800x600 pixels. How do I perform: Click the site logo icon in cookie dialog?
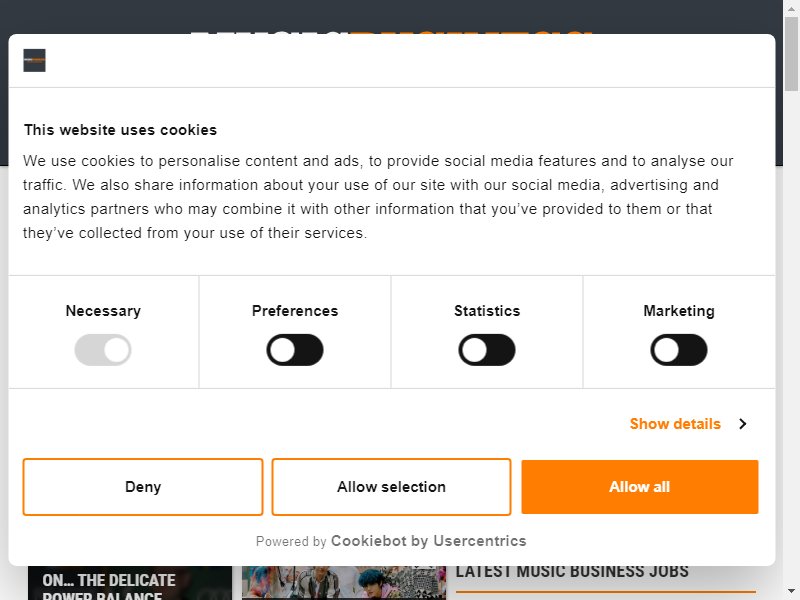coord(34,60)
